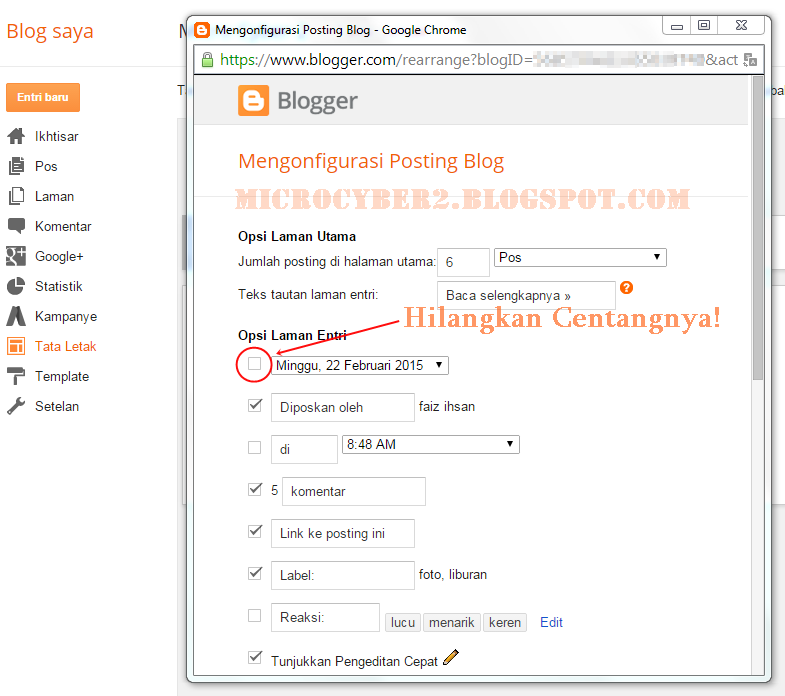Uncheck the Link ke posting ini checkbox
Viewport: 785px width, 696px height.
[x=255, y=531]
